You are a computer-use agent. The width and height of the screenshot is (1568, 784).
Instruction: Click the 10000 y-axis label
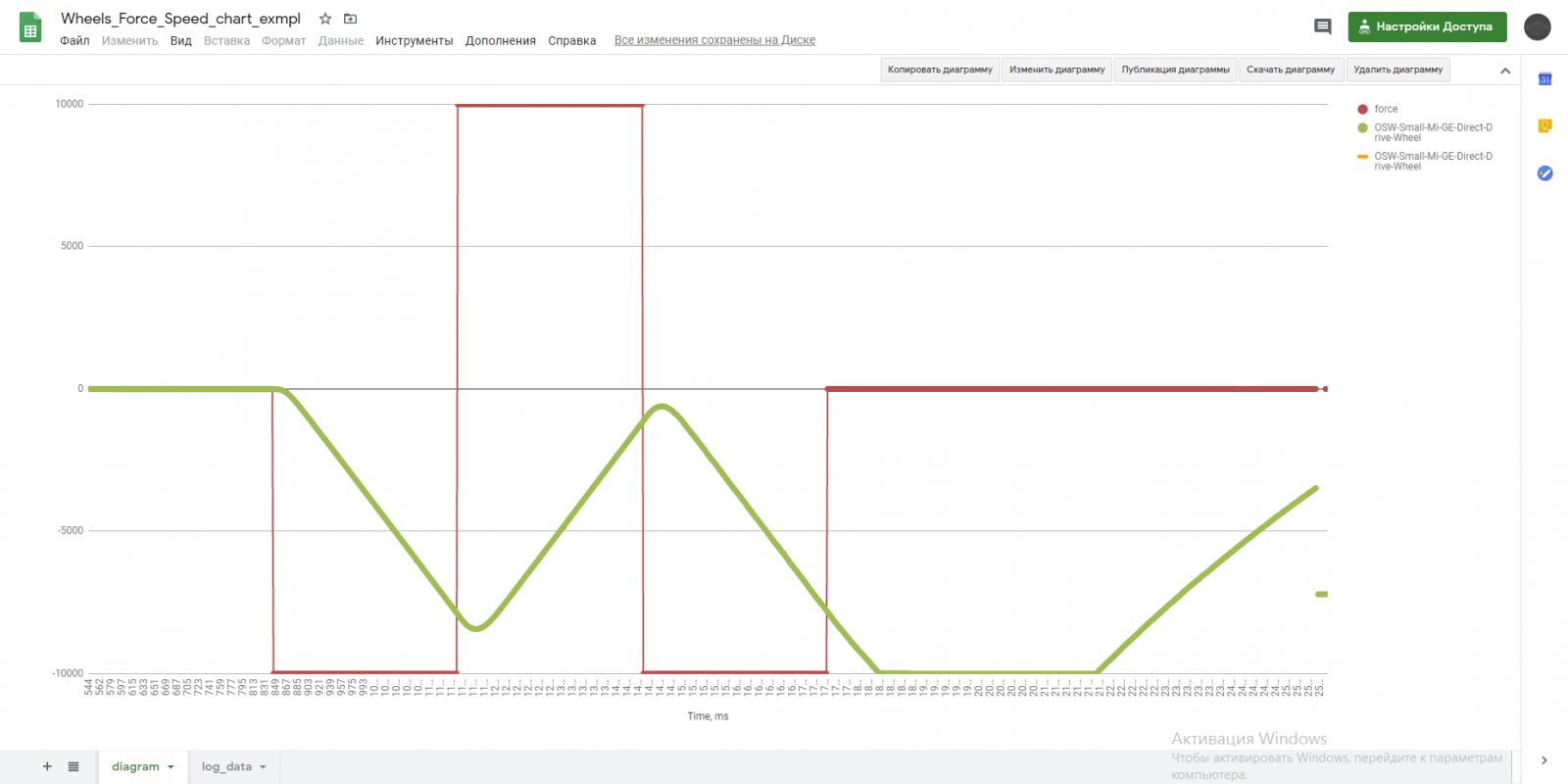pyautogui.click(x=70, y=104)
